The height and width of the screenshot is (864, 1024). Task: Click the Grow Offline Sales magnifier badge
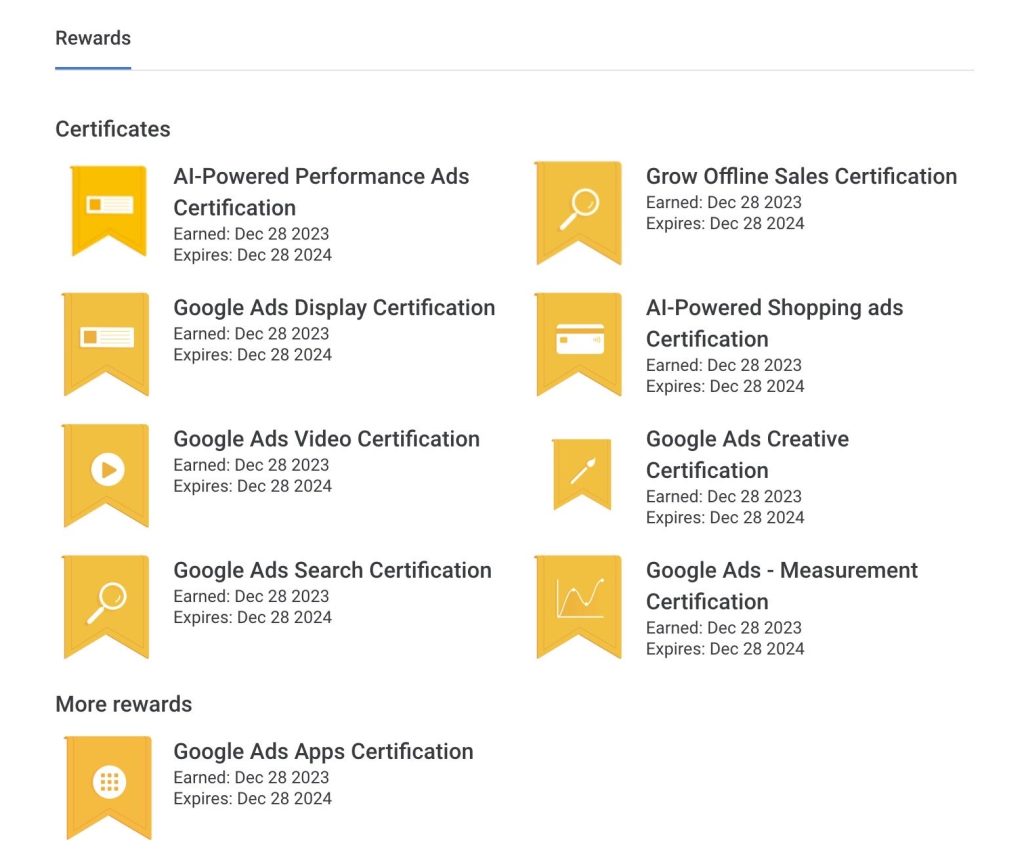tap(579, 213)
